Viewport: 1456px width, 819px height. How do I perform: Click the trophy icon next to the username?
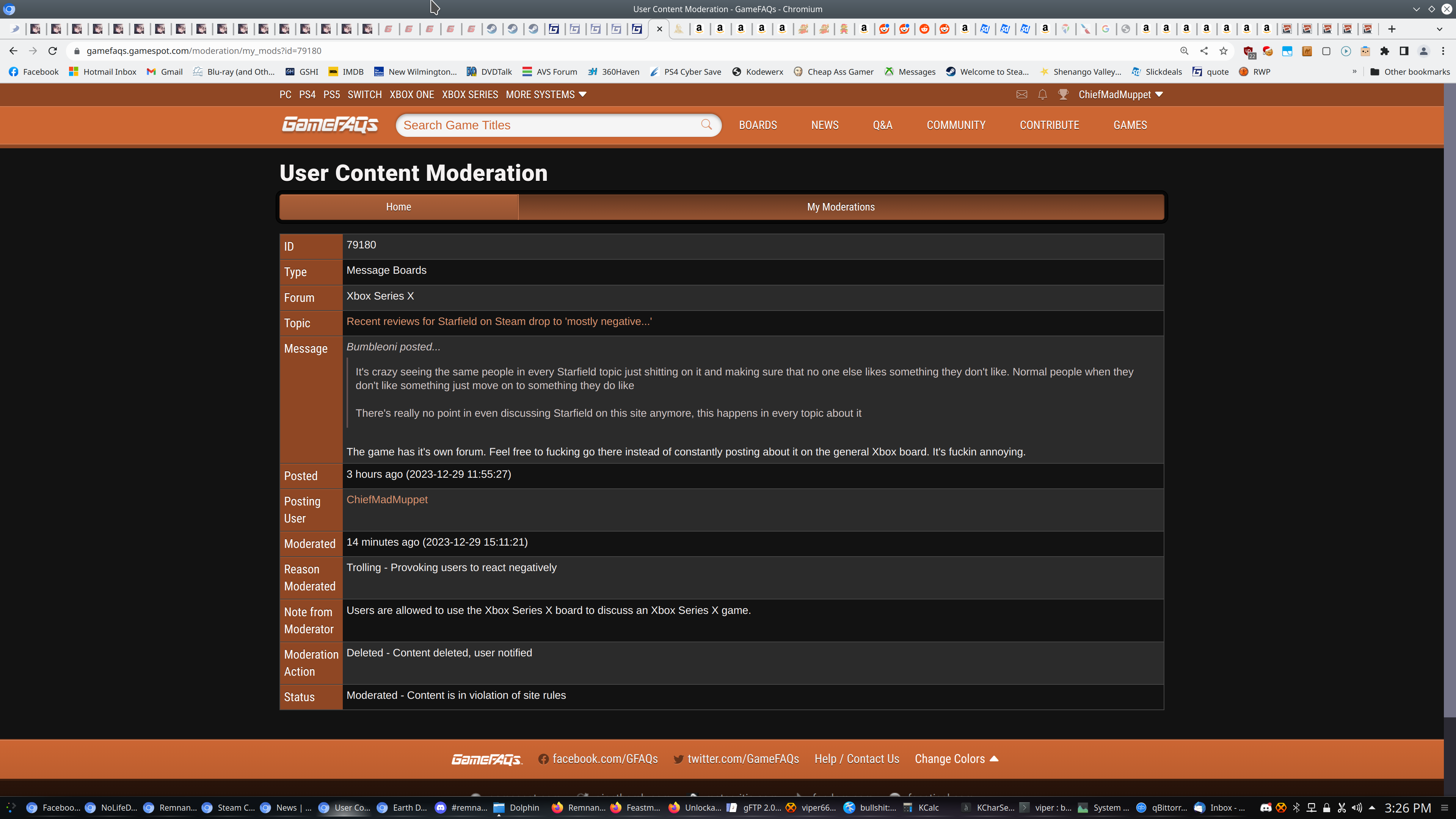click(1063, 94)
